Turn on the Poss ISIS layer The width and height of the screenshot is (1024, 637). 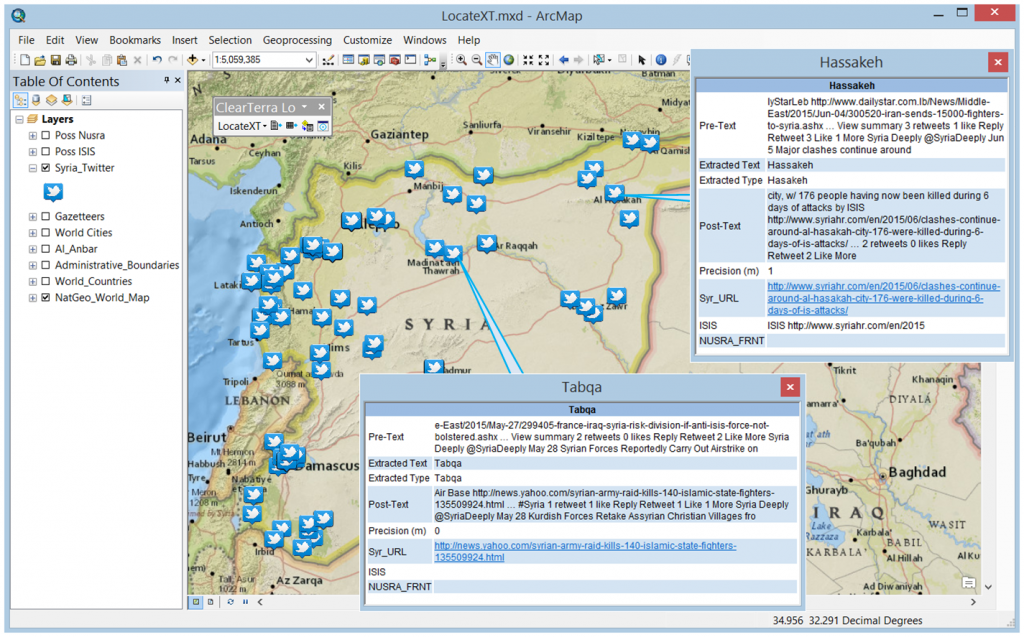[46, 152]
